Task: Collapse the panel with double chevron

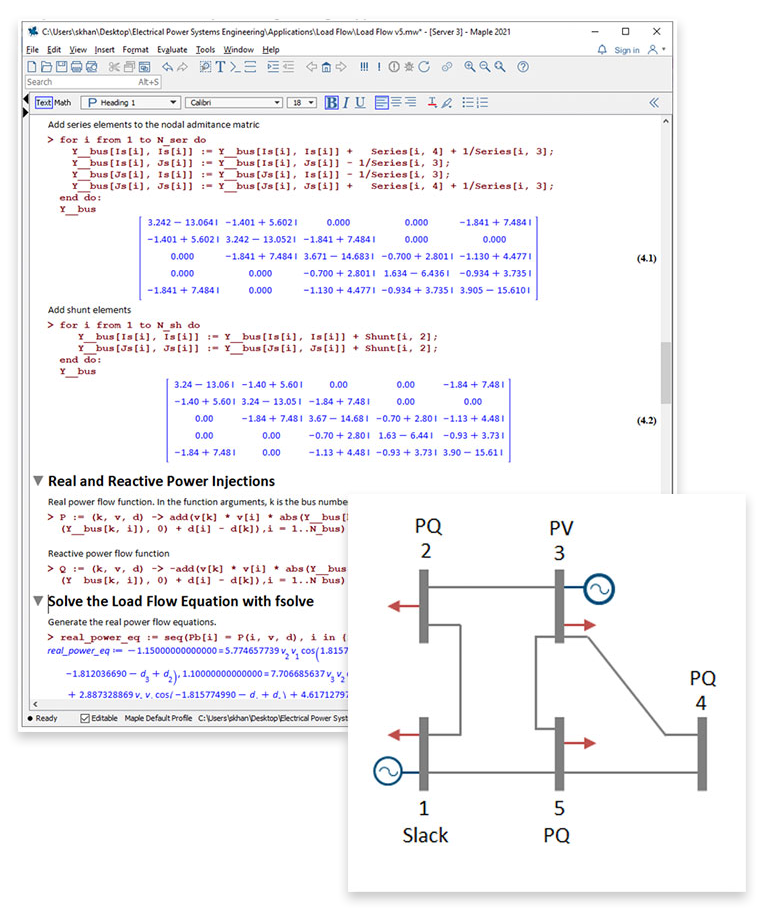Action: 654,103
